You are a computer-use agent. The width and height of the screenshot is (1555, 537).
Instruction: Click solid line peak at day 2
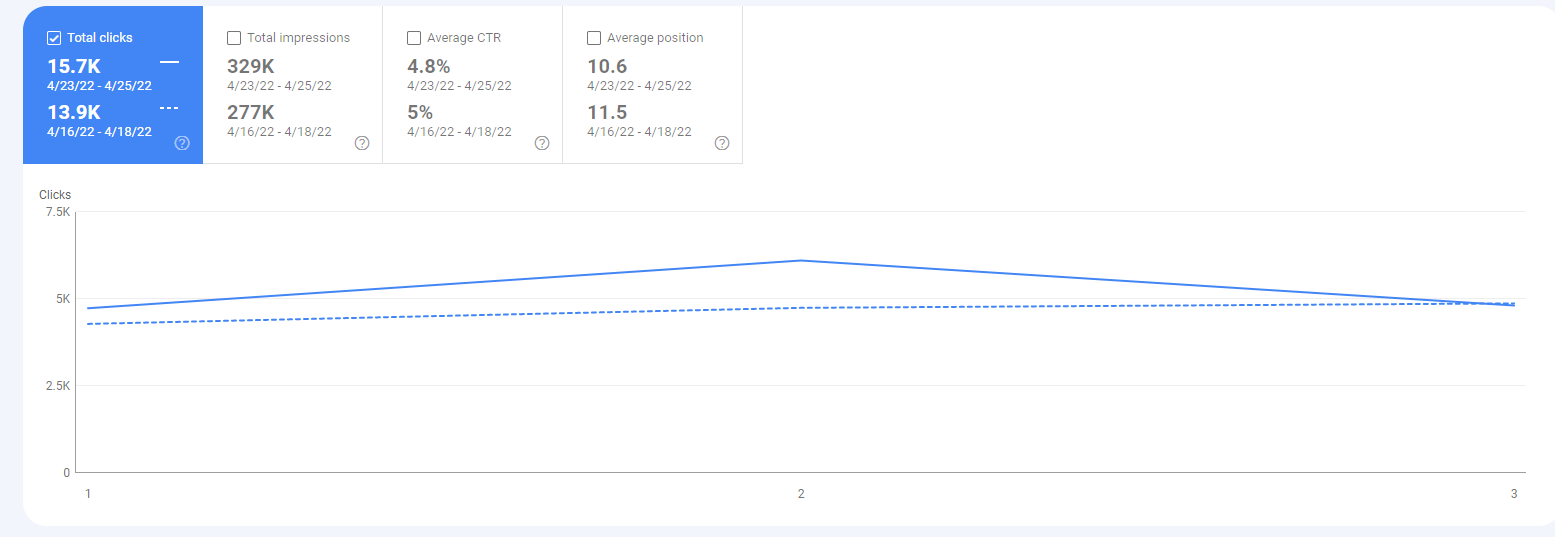(801, 260)
